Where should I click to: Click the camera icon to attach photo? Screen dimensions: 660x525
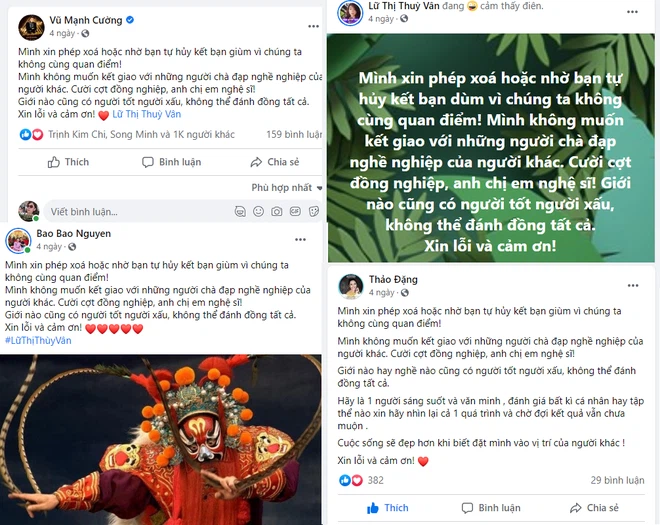277,211
